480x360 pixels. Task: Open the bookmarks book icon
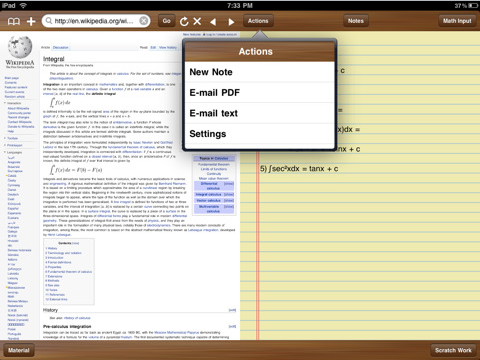tap(14, 21)
